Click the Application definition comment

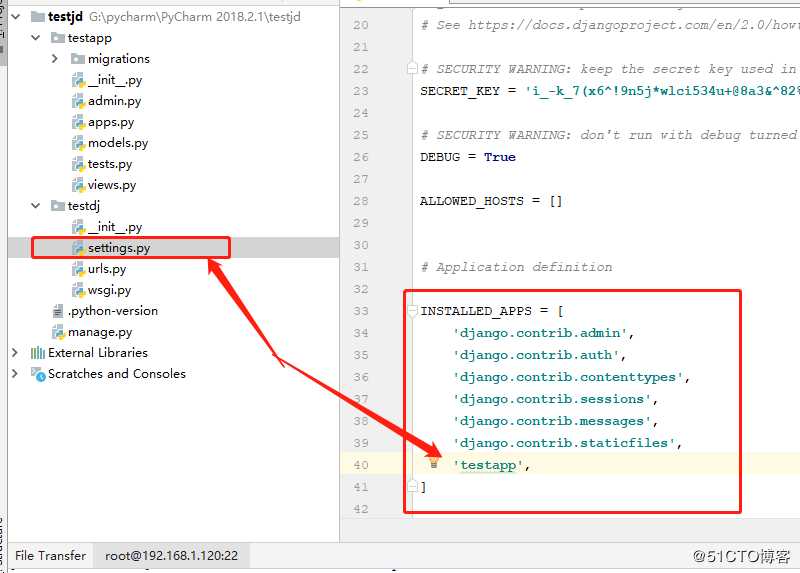click(516, 267)
